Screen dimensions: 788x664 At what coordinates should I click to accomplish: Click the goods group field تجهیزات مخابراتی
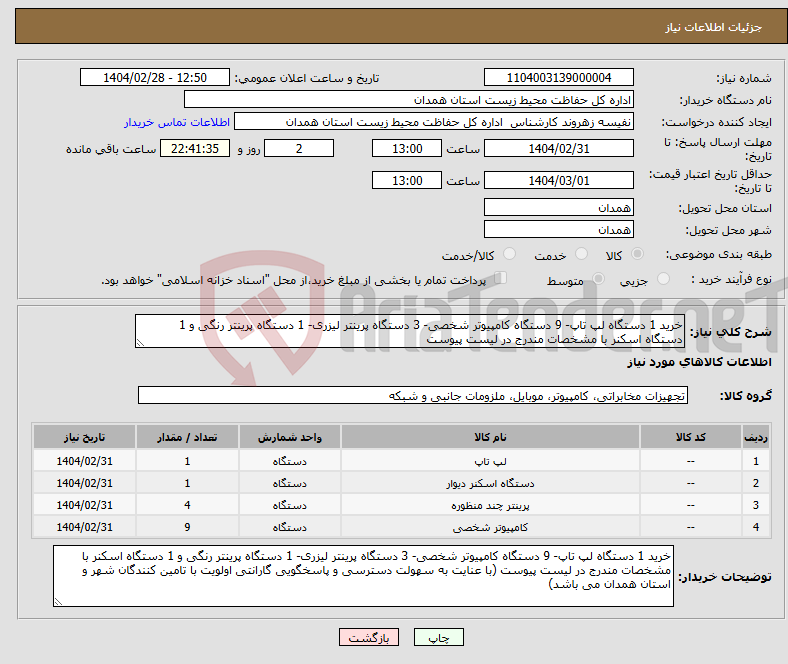[413, 395]
